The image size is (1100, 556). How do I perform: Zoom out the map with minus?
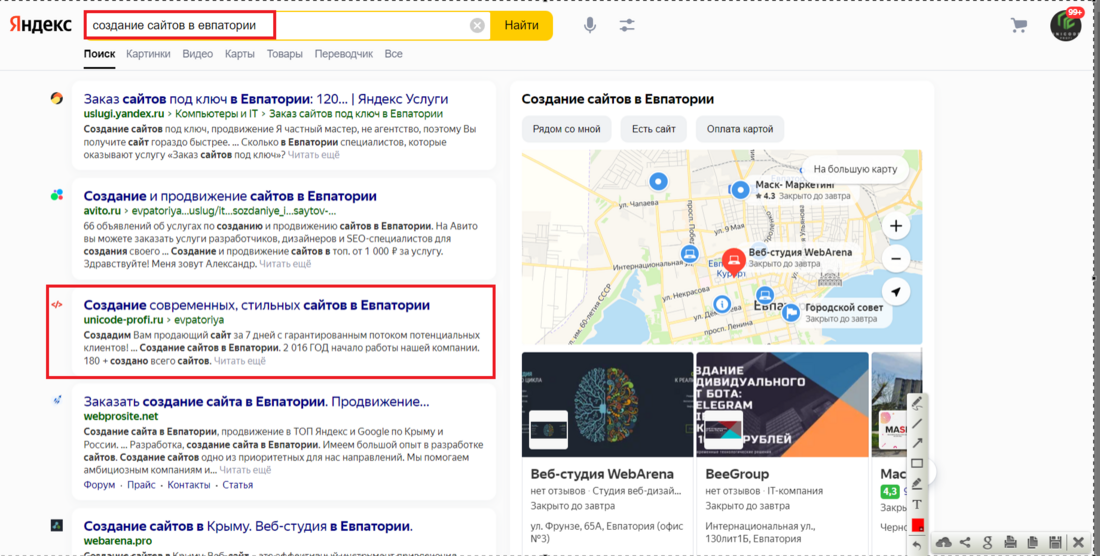point(896,259)
